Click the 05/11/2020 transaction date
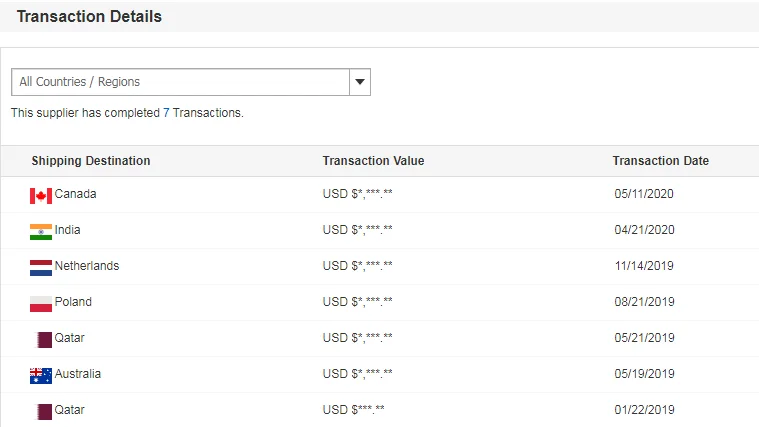 [644, 194]
